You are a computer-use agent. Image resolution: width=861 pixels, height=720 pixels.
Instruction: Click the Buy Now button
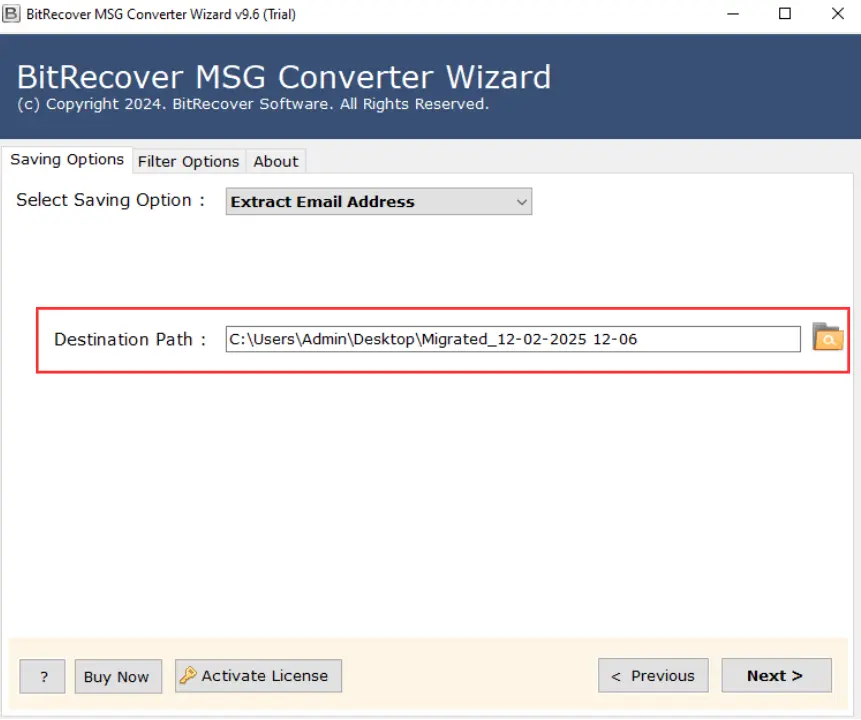click(x=118, y=677)
